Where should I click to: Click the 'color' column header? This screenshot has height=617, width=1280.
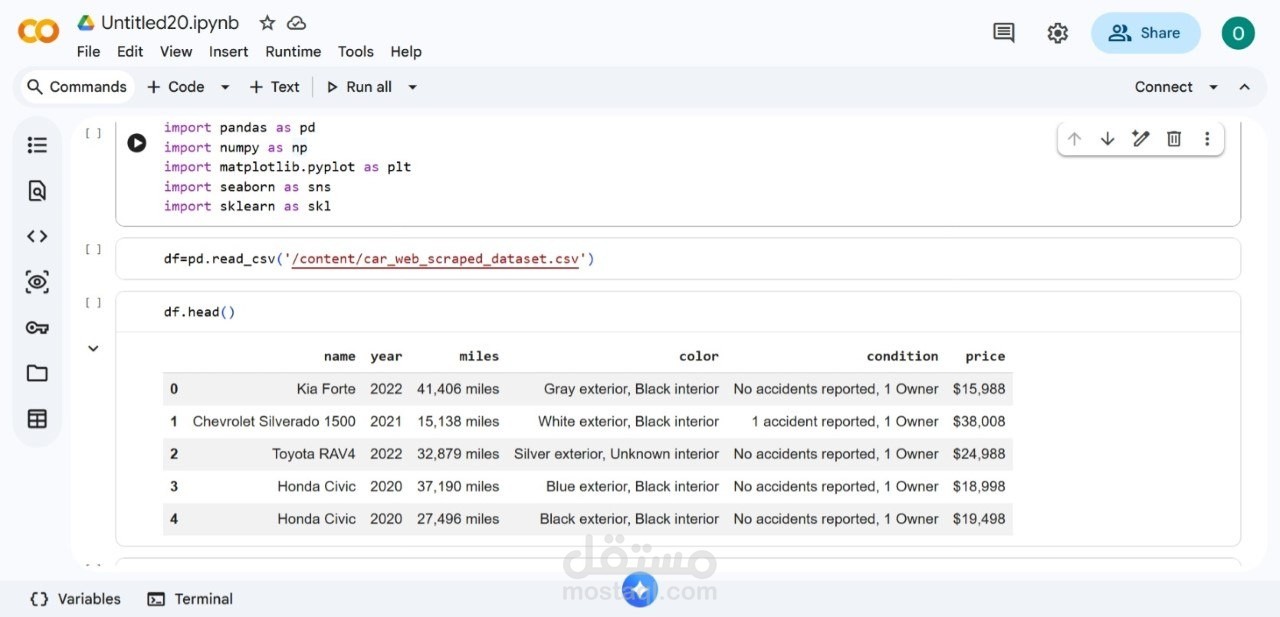coord(699,356)
